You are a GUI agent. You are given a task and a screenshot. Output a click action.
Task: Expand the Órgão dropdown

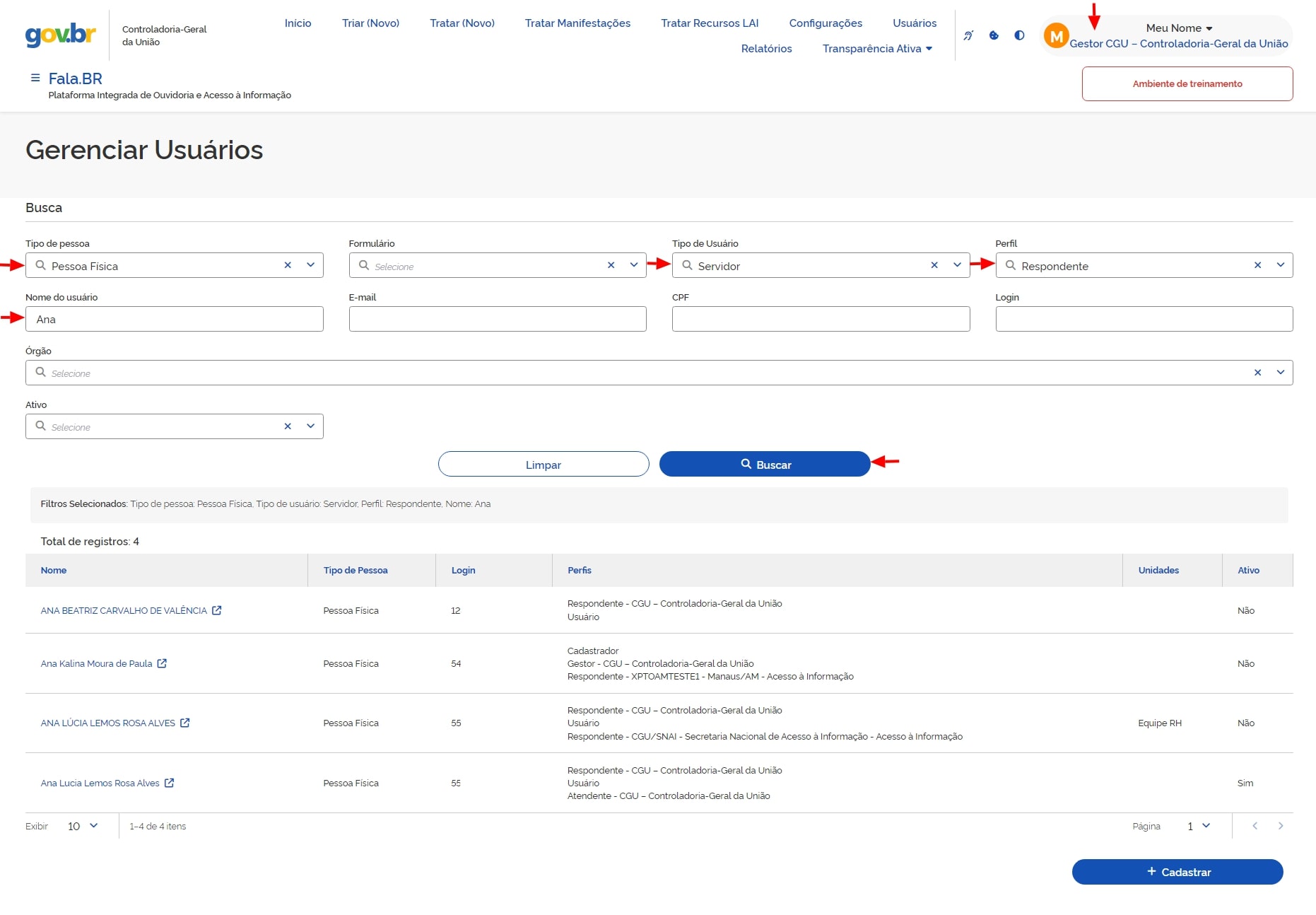point(1281,373)
